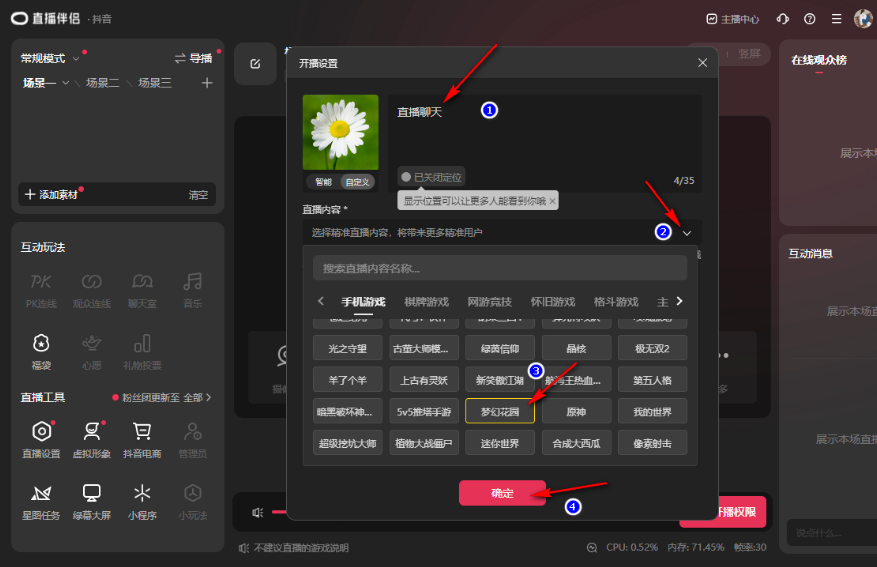This screenshot has height=567, width=877.
Task: Choose 梦幻花园 game option
Action: [500, 412]
